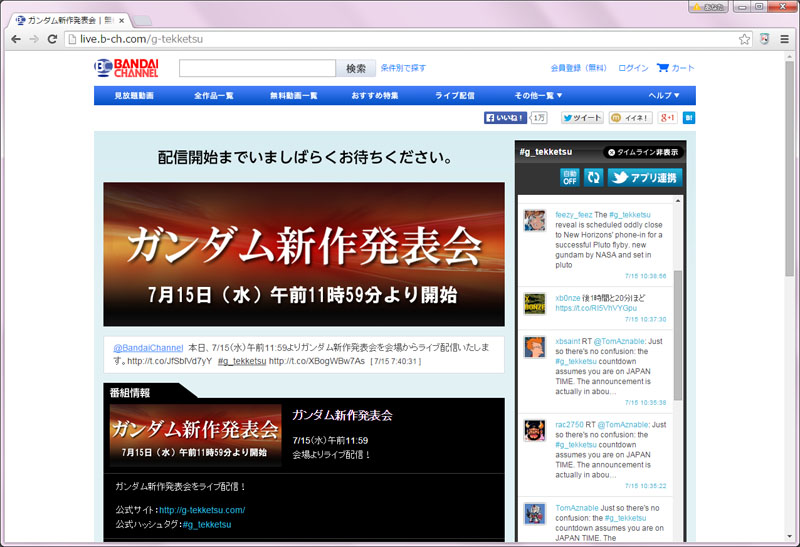Click the timeline panel scrollbar thumb

point(678,335)
